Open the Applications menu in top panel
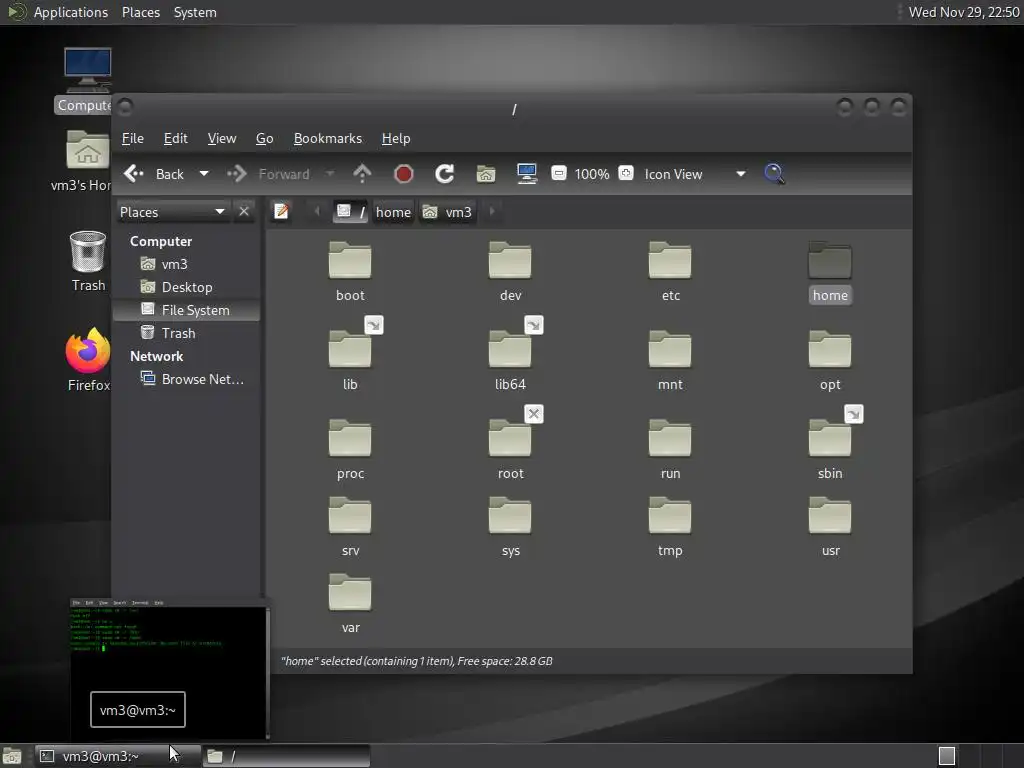 pyautogui.click(x=71, y=12)
